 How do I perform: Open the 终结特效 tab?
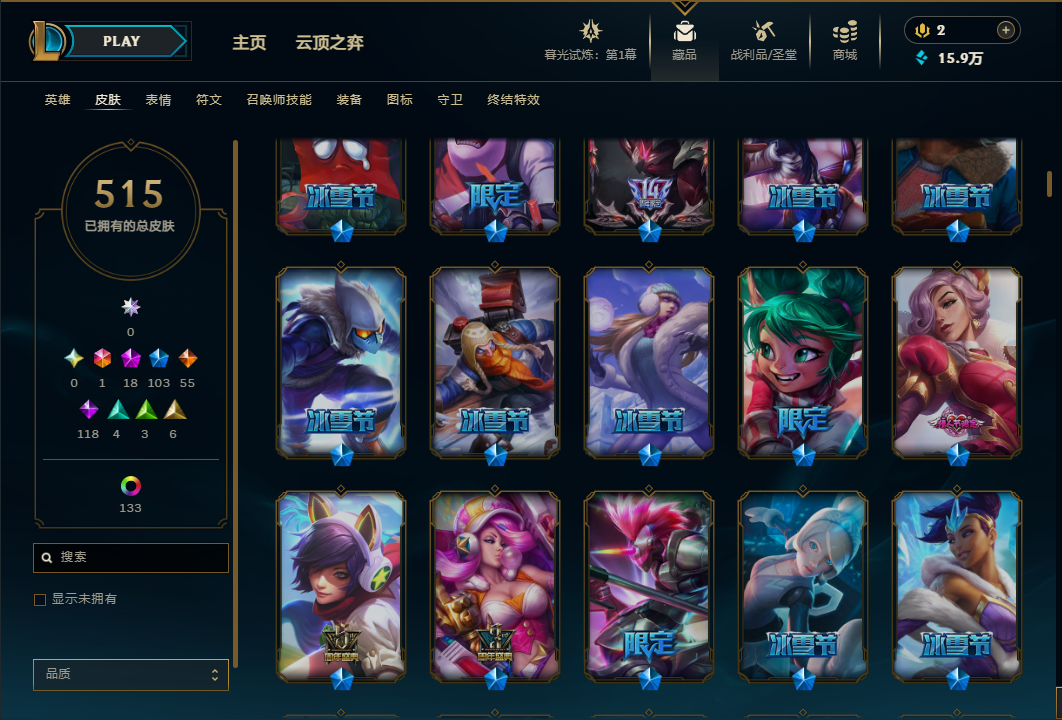click(x=513, y=100)
